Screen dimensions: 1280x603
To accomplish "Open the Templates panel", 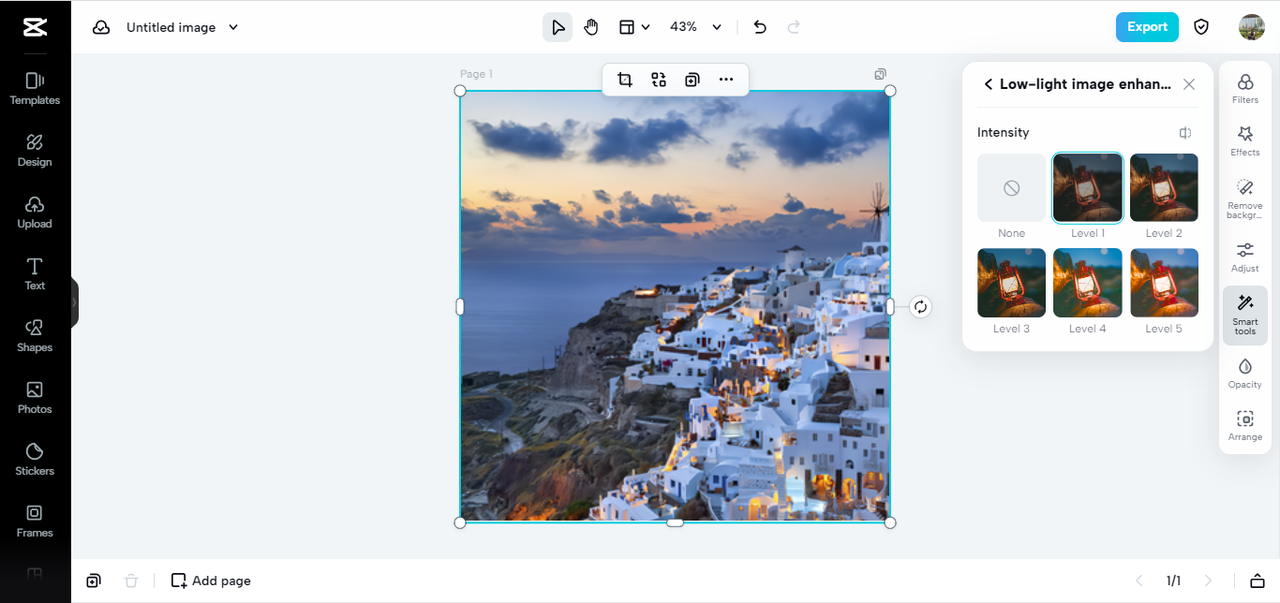I will [x=35, y=88].
